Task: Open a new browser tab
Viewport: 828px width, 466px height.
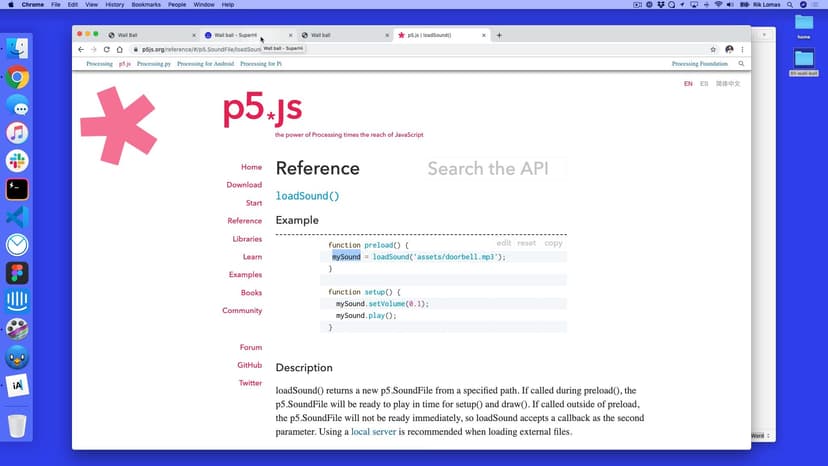Action: pyautogui.click(x=499, y=35)
